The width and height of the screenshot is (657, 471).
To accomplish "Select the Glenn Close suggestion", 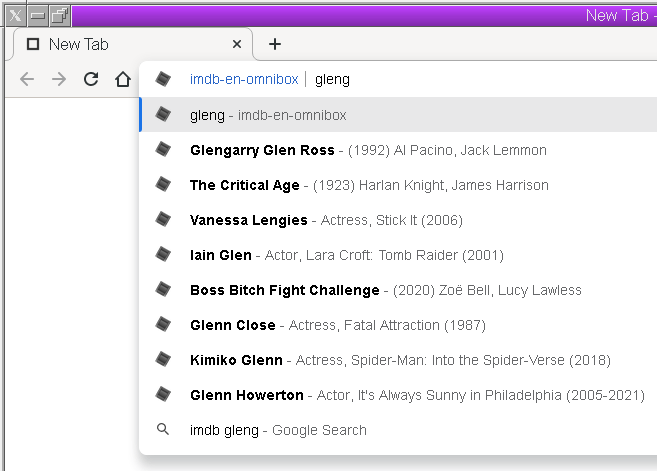I will (x=398, y=325).
